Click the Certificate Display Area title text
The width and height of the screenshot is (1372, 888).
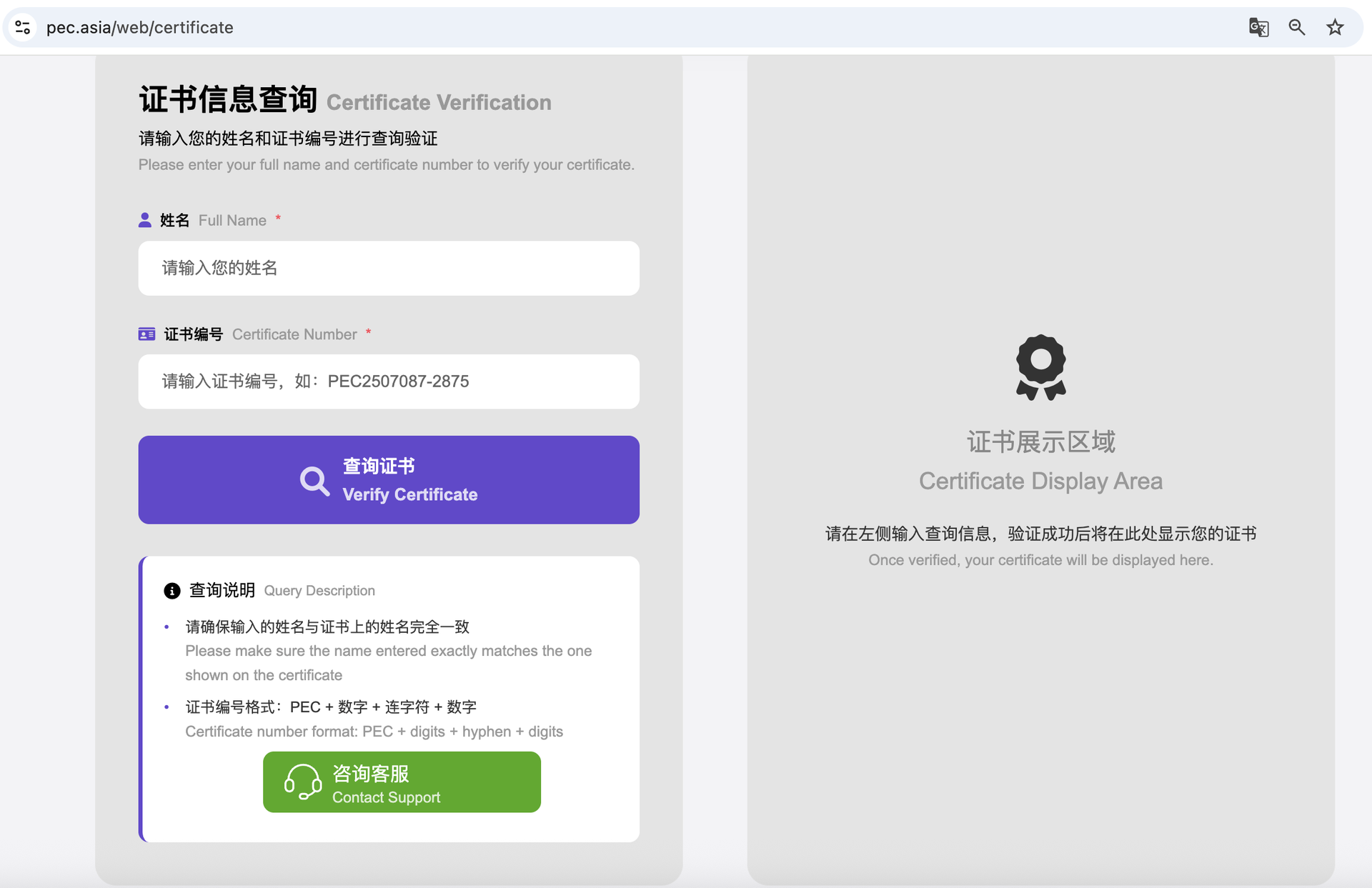click(1040, 481)
